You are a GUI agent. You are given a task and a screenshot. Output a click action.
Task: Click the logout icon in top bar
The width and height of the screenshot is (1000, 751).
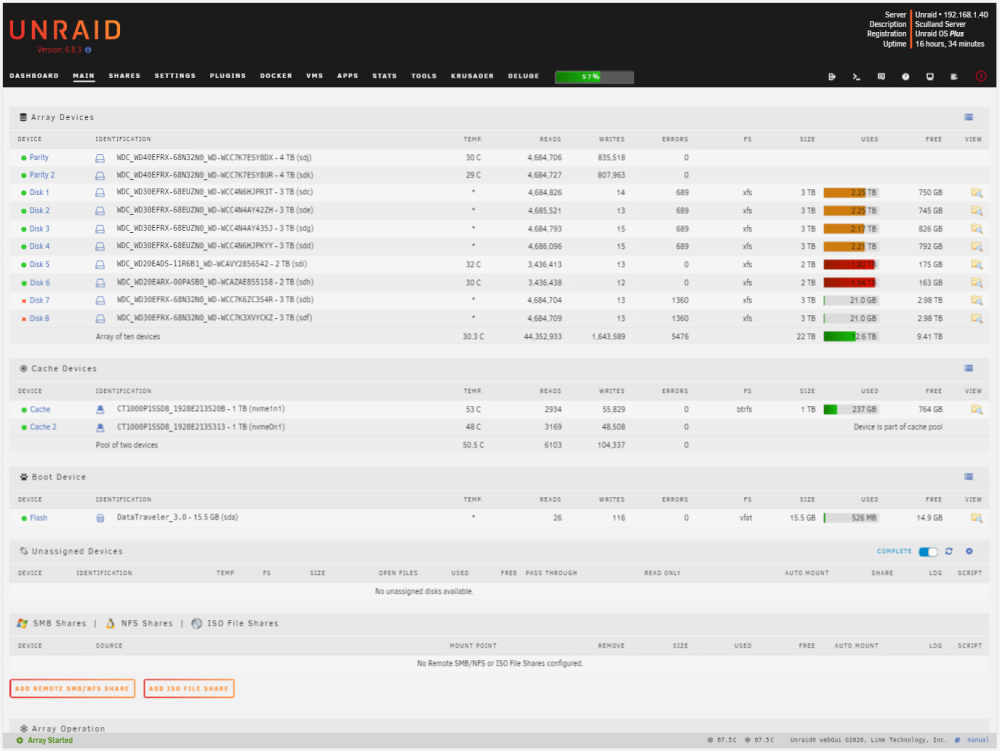pos(832,77)
